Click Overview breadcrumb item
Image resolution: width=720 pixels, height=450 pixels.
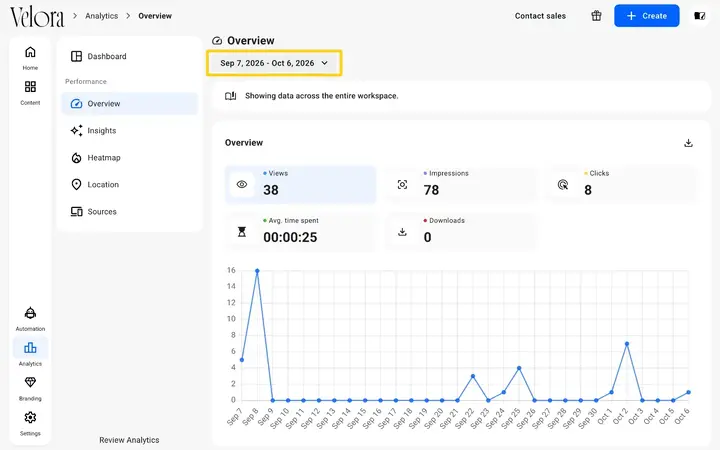coord(155,16)
